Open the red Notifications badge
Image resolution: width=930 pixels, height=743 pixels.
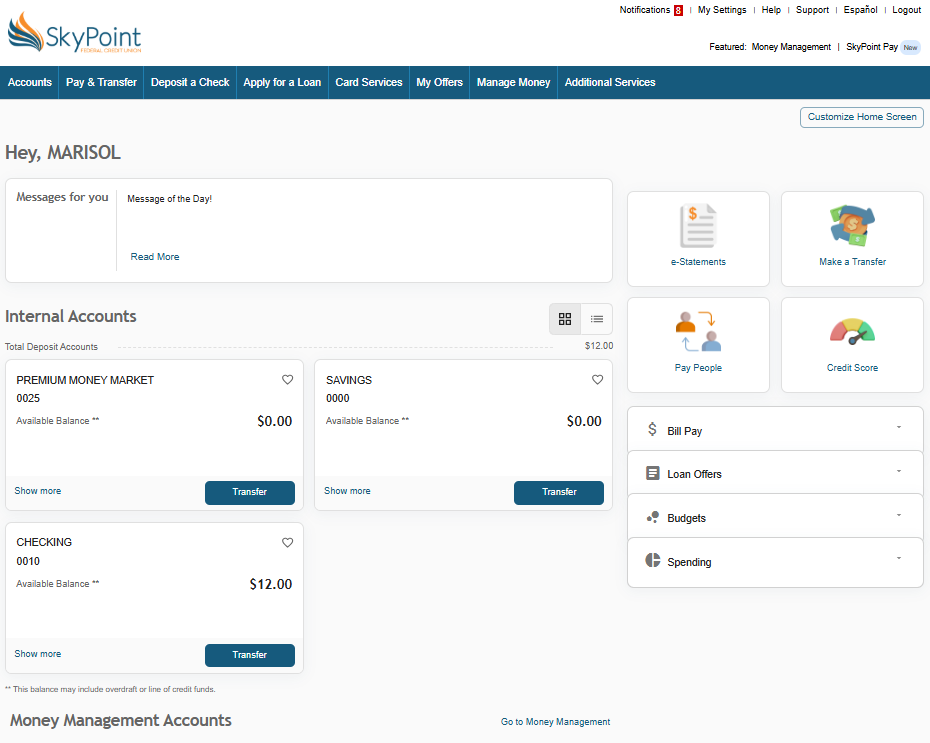(x=678, y=10)
